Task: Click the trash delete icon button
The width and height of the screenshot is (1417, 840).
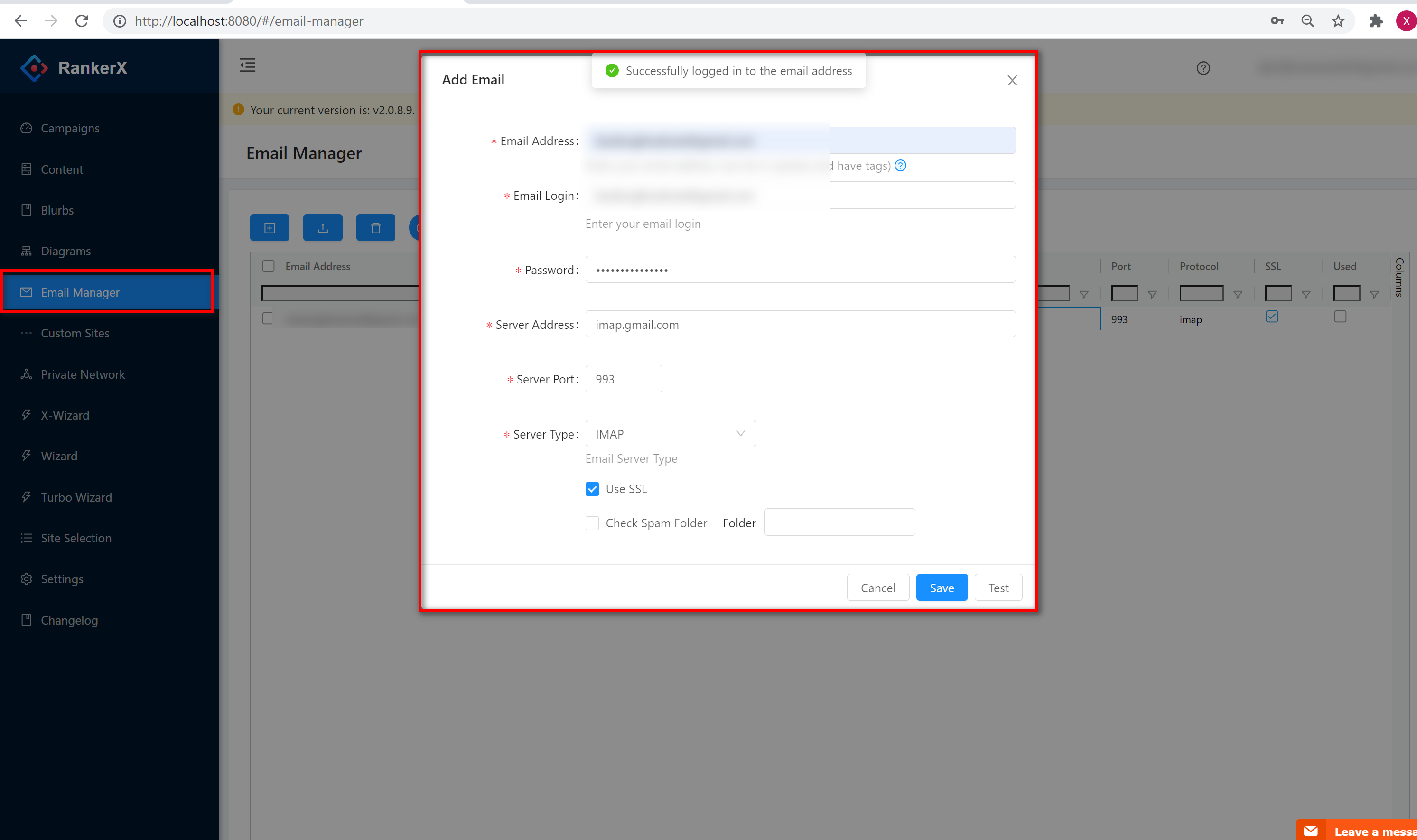Action: pos(376,228)
